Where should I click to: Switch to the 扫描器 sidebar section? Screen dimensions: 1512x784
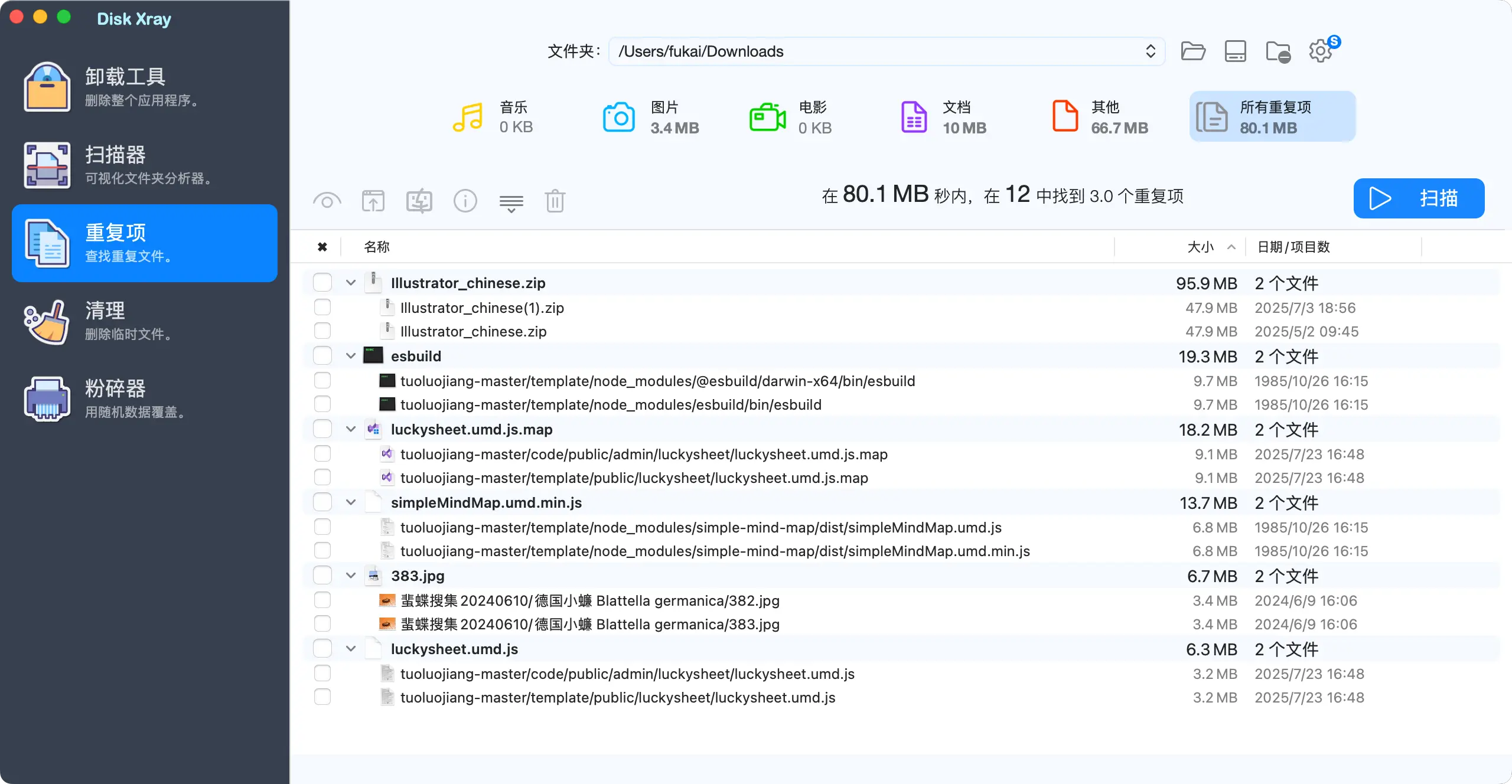tap(145, 165)
